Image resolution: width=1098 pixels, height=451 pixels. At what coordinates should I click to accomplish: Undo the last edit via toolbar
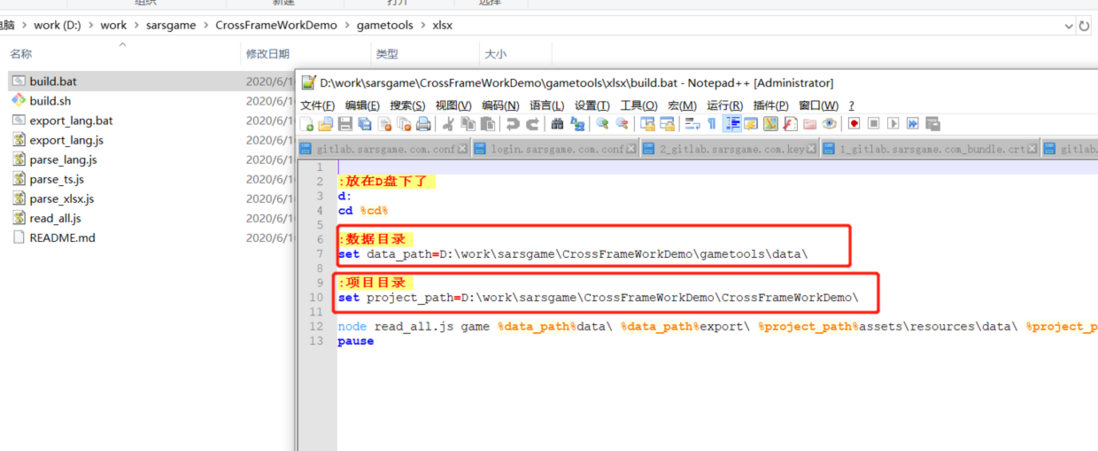click(513, 124)
